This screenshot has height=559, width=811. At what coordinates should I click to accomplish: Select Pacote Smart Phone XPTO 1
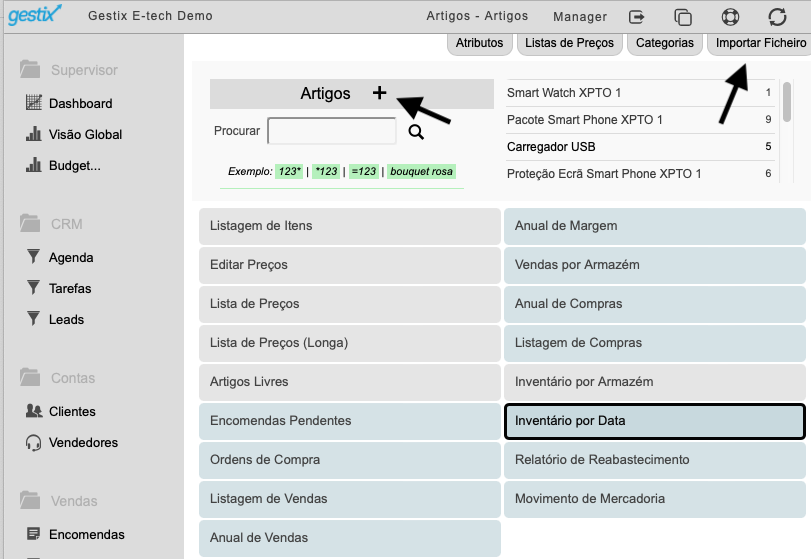coord(640,119)
